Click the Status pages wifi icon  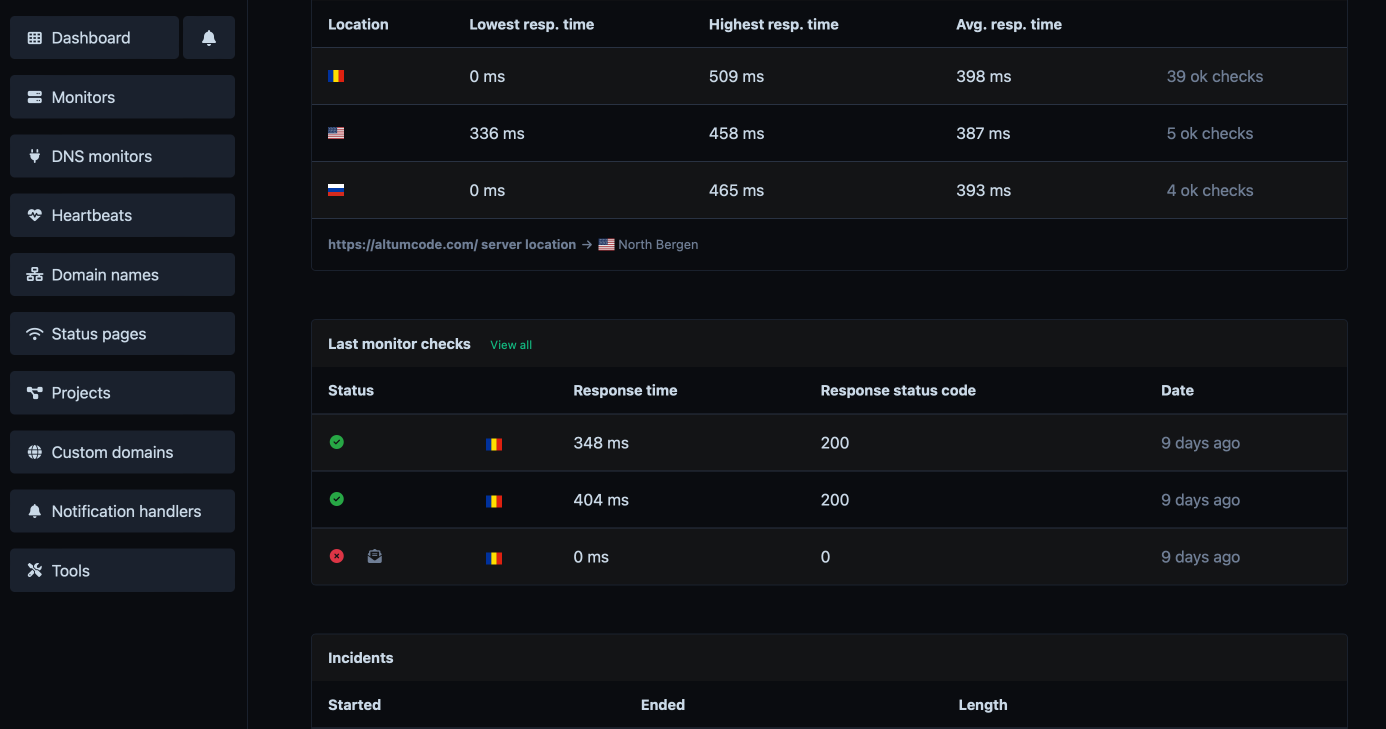[35, 334]
